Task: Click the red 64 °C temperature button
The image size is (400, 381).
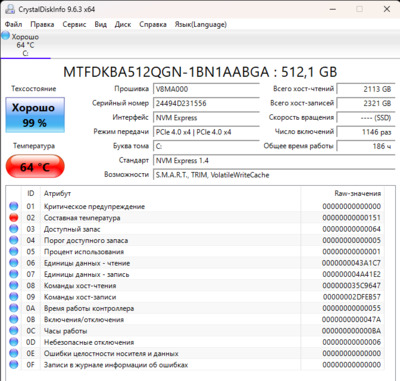Action: 35,166
